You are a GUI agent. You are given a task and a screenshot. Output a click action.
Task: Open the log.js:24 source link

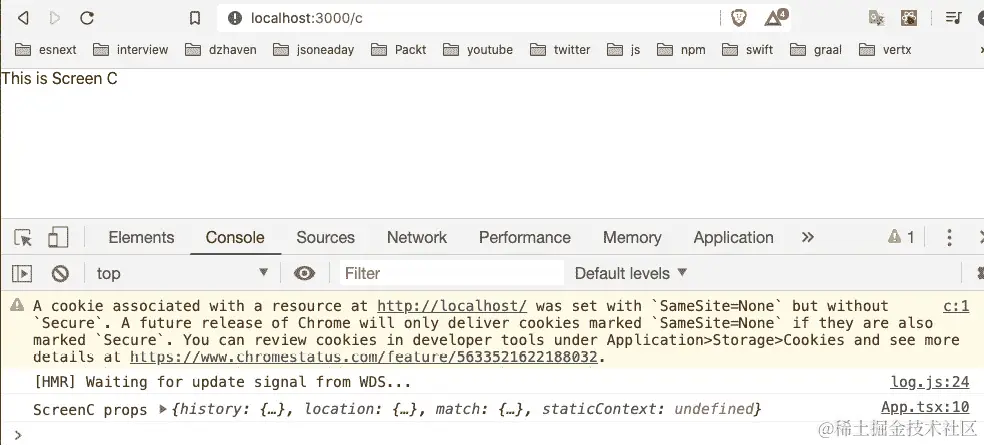point(929,382)
